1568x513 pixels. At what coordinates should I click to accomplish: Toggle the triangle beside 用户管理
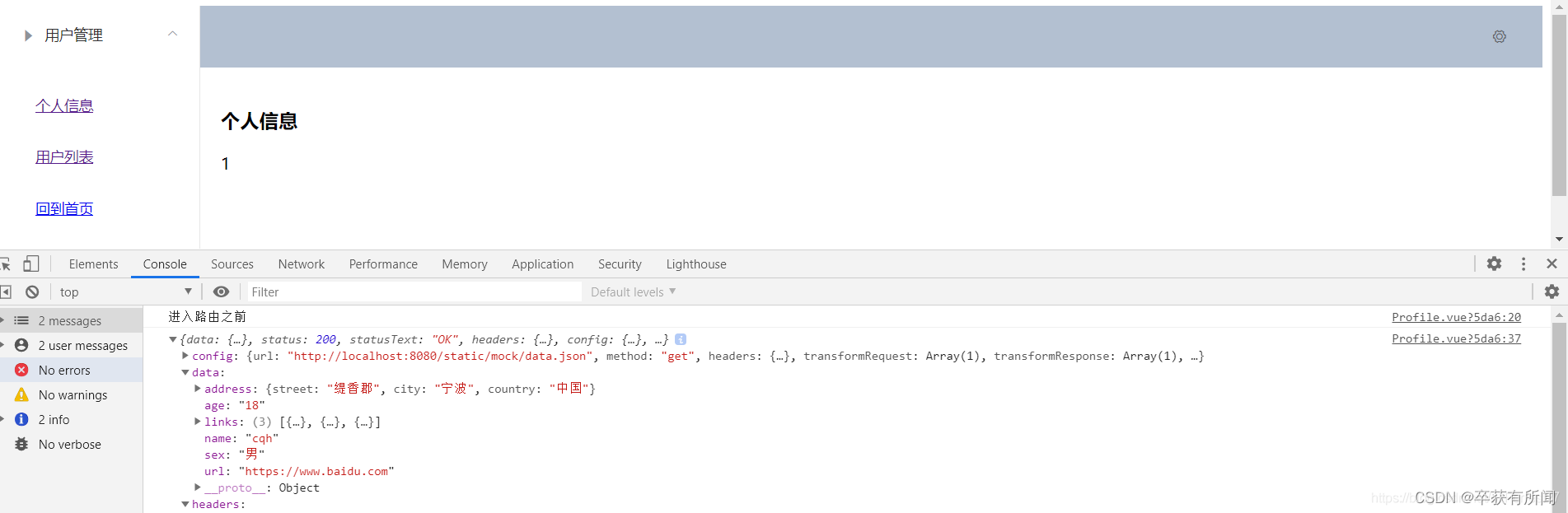pyautogui.click(x=28, y=35)
